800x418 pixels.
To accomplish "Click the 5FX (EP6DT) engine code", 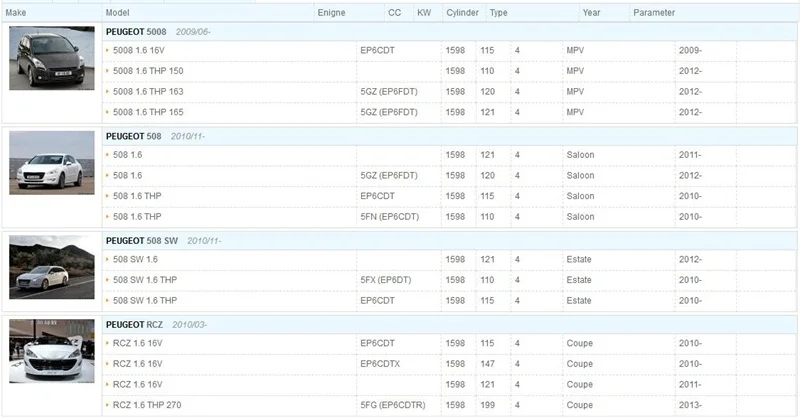I will coord(386,280).
